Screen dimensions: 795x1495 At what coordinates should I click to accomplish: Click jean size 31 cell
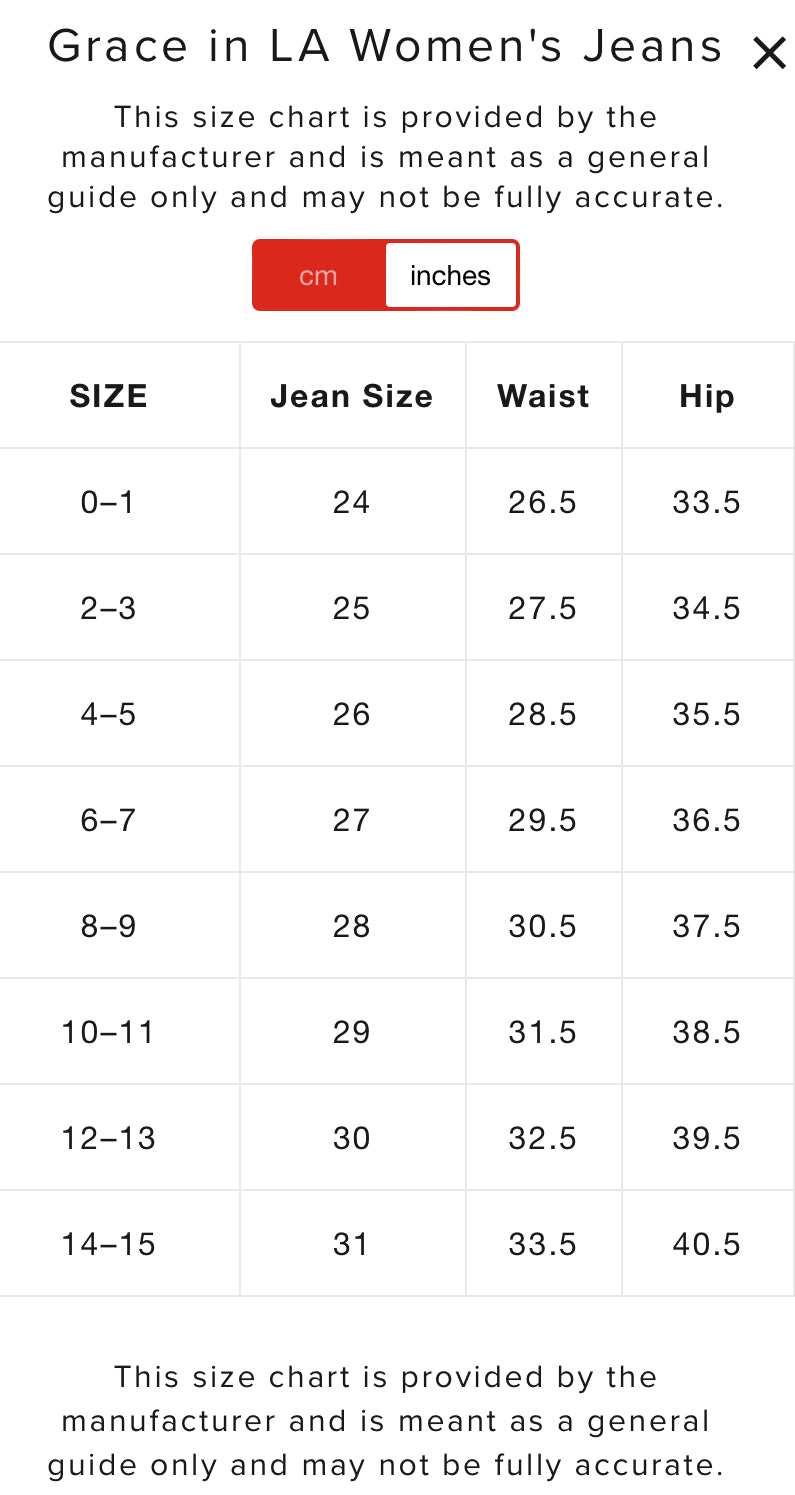click(x=351, y=1244)
